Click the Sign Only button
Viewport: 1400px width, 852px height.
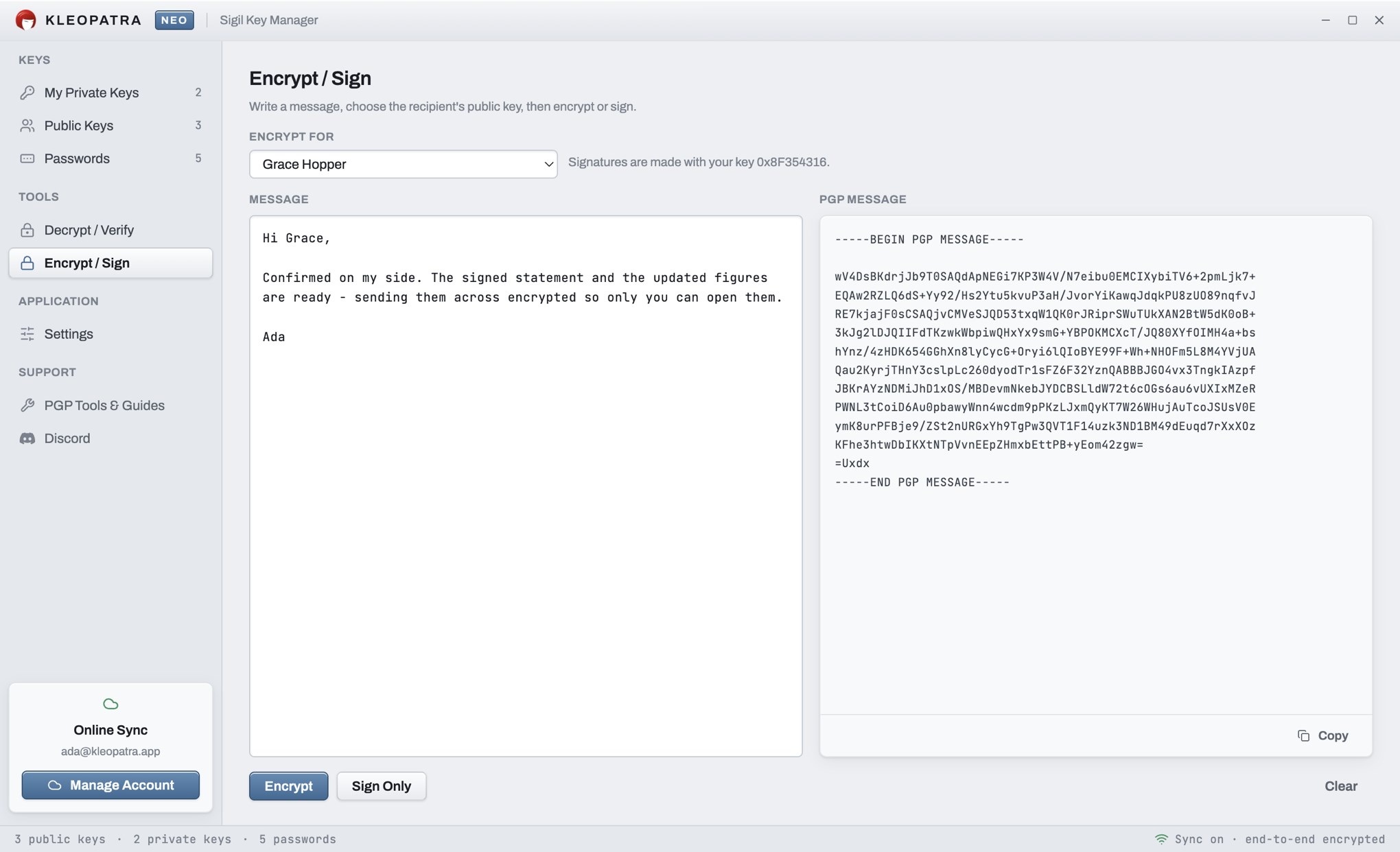pyautogui.click(x=382, y=786)
